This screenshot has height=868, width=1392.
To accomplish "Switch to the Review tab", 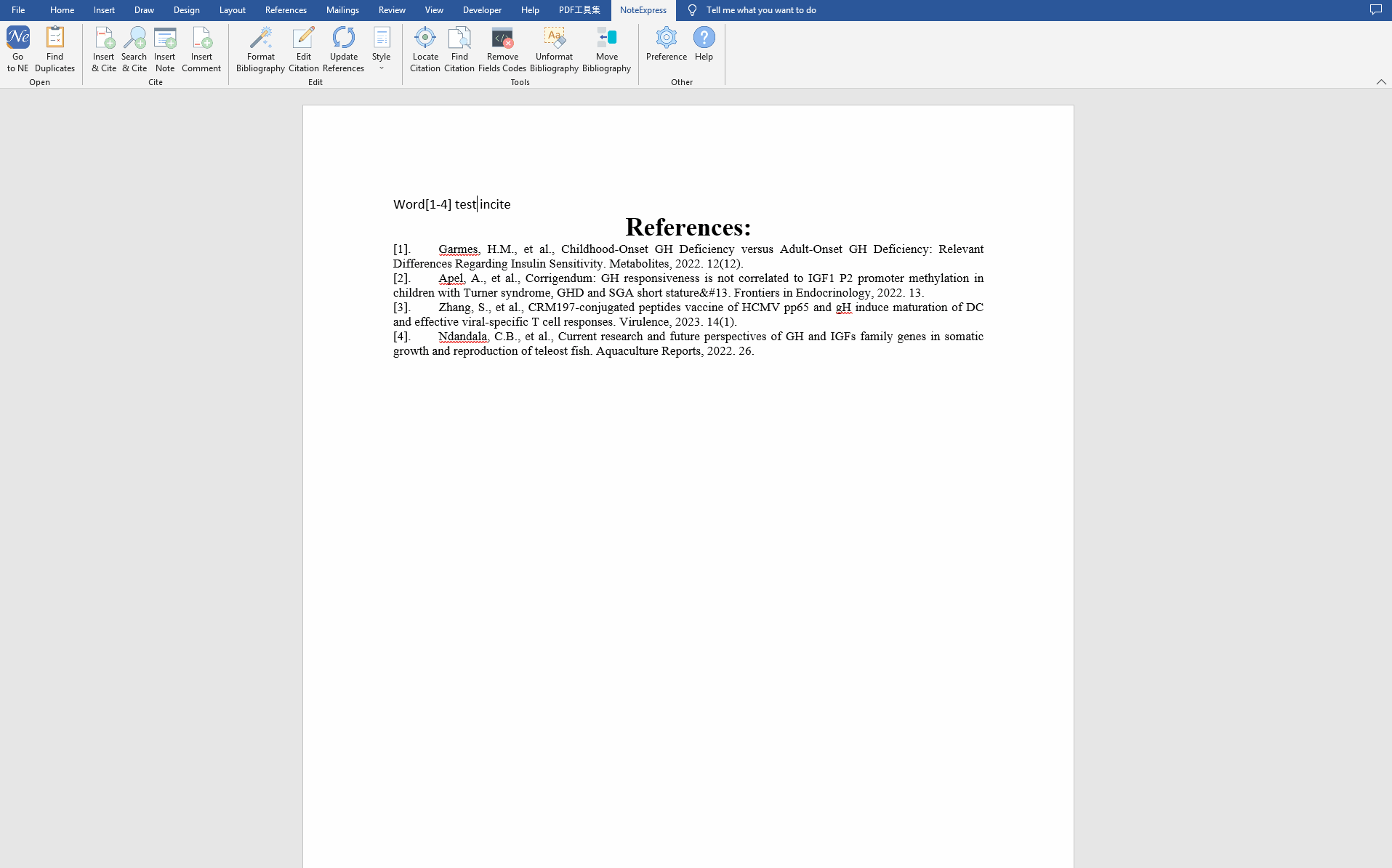I will tap(392, 10).
